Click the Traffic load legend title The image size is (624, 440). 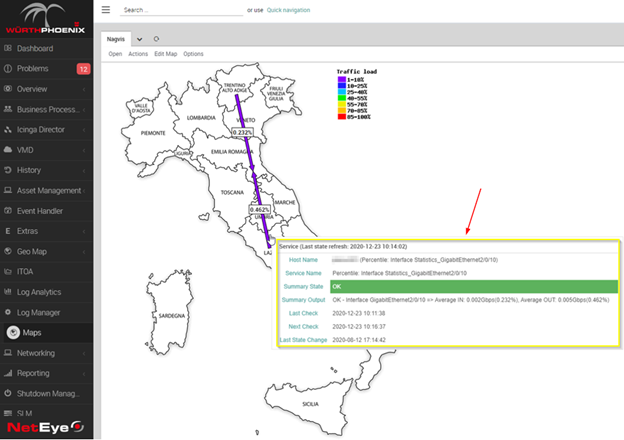[x=357, y=72]
